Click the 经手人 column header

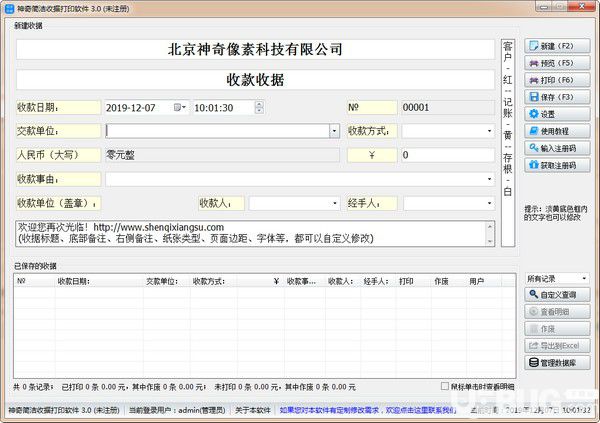378,281
